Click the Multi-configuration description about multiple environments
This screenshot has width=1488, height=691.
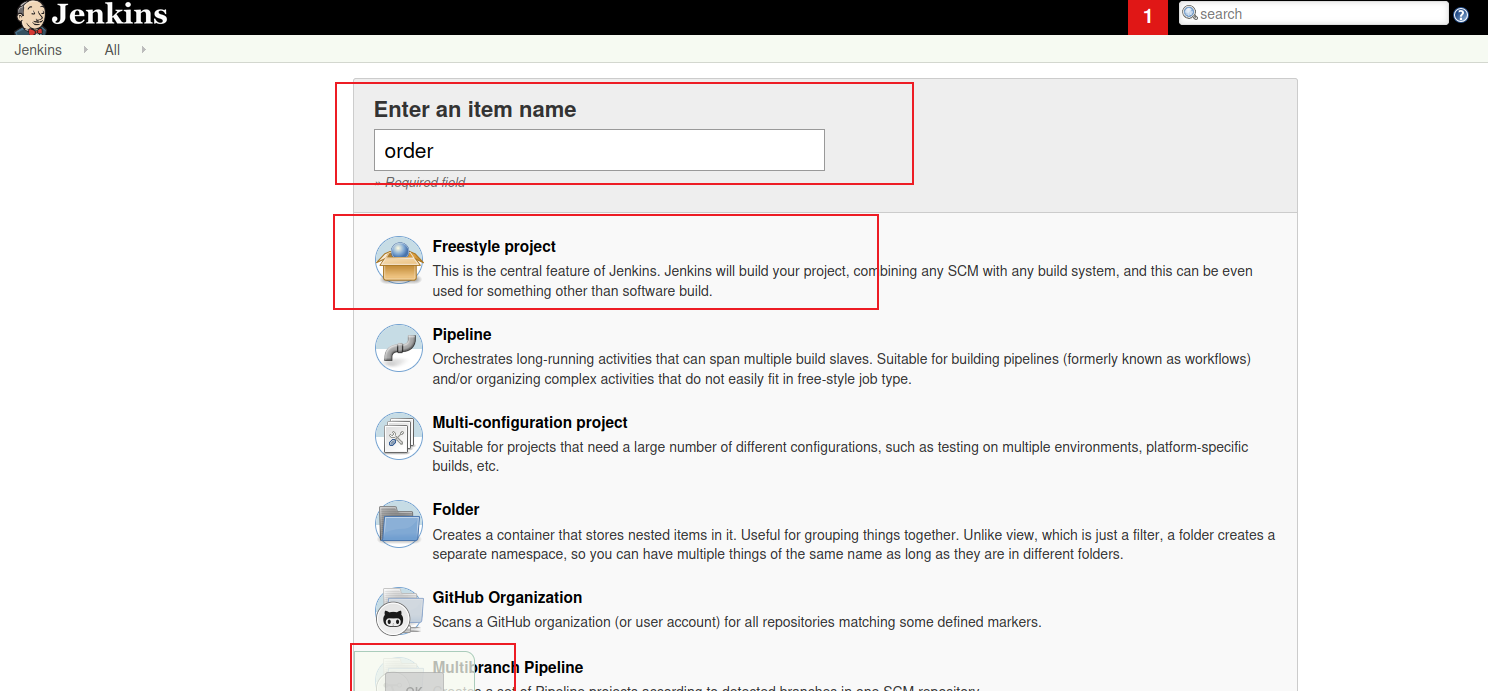(x=840, y=457)
